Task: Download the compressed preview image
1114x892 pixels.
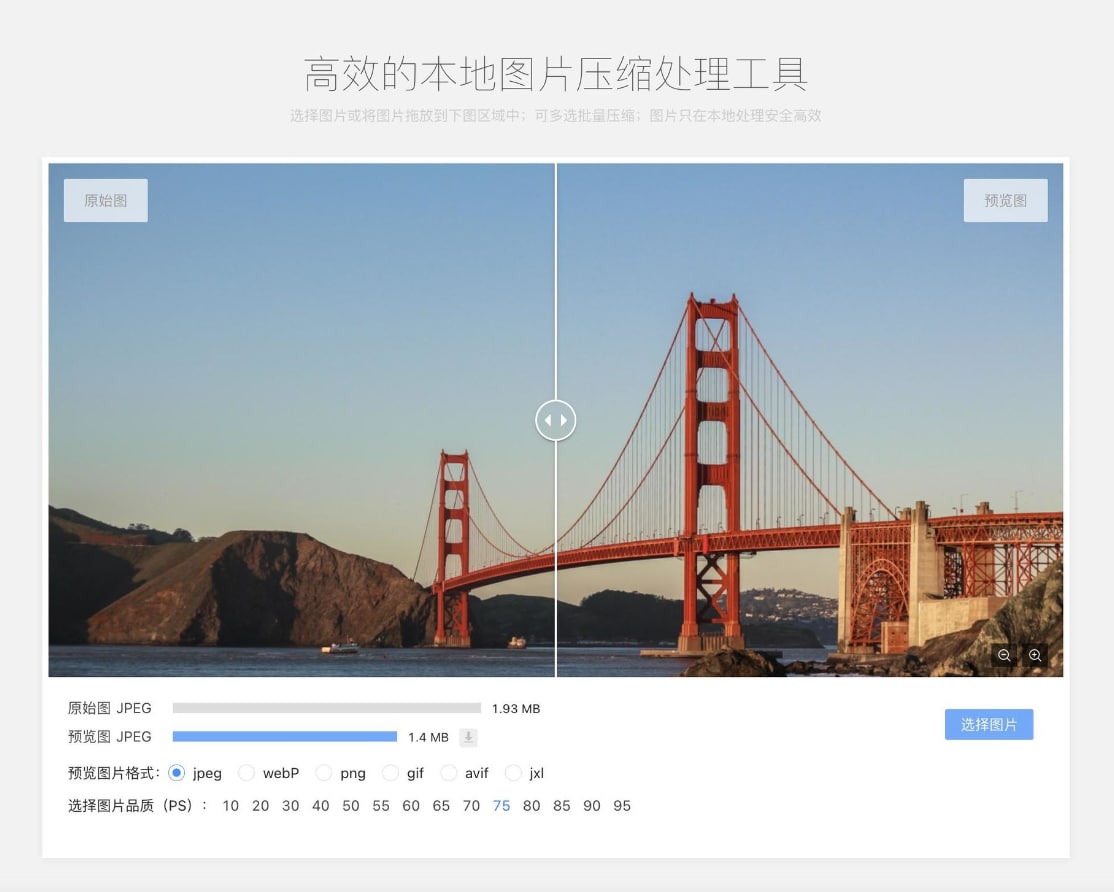Action: point(468,737)
